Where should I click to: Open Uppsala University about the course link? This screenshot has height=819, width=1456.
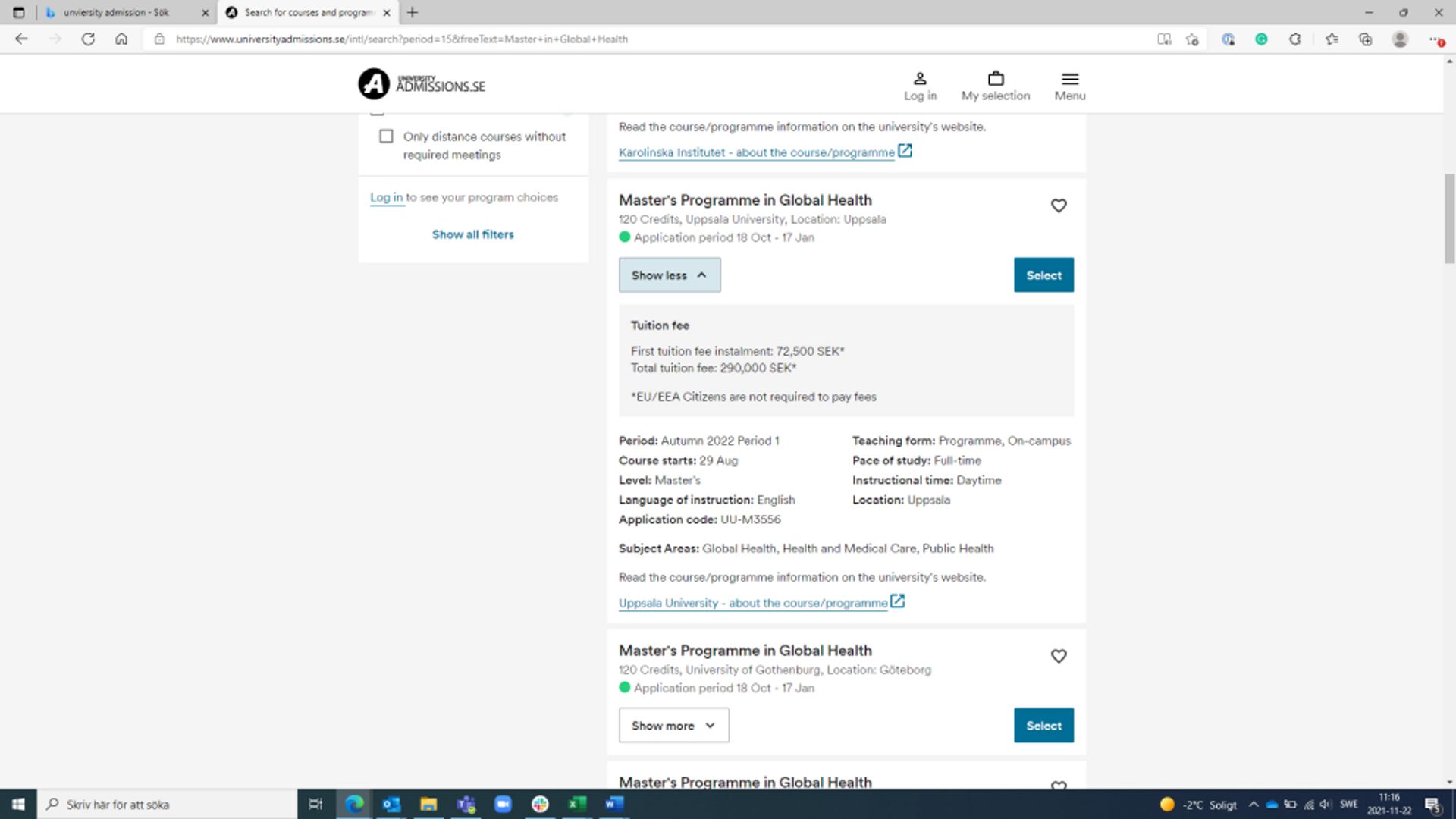coord(753,603)
